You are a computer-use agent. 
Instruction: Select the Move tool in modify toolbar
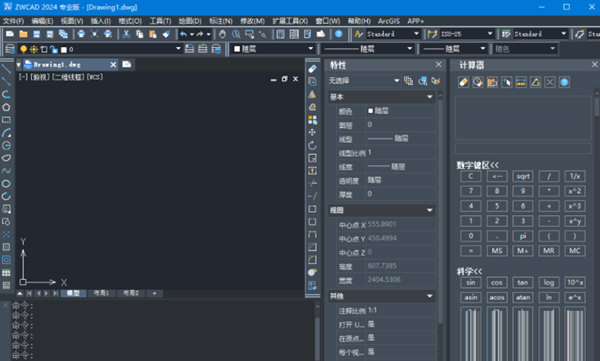312,132
